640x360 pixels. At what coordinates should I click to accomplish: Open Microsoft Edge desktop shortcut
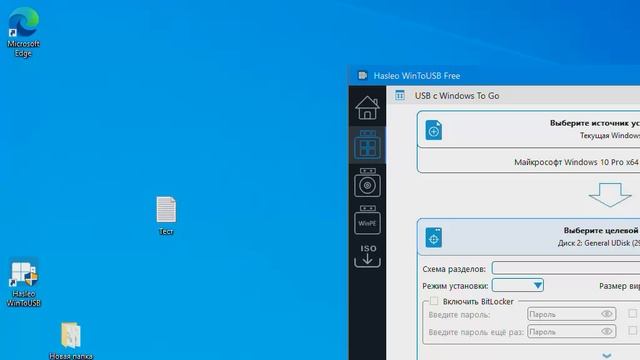(x=23, y=32)
